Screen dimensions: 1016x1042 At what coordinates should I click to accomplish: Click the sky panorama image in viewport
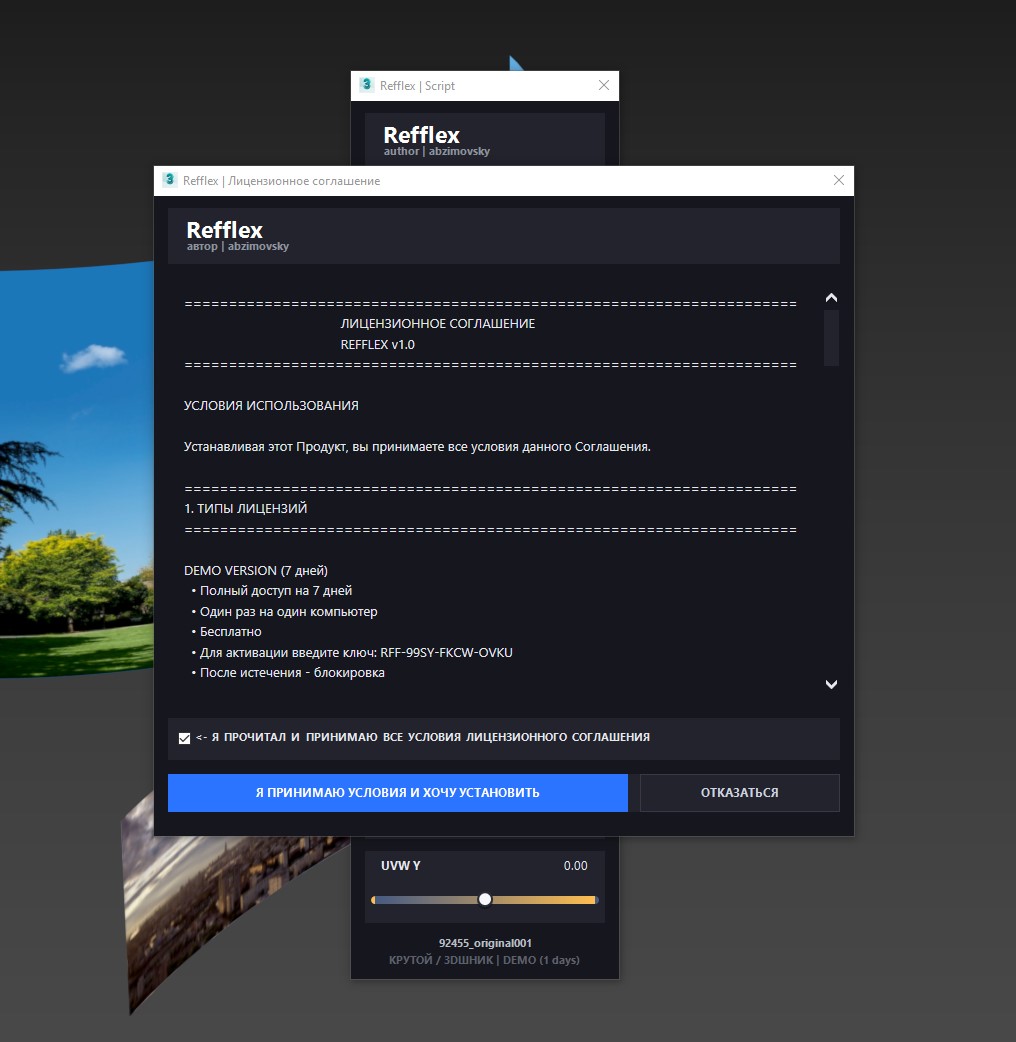76,470
